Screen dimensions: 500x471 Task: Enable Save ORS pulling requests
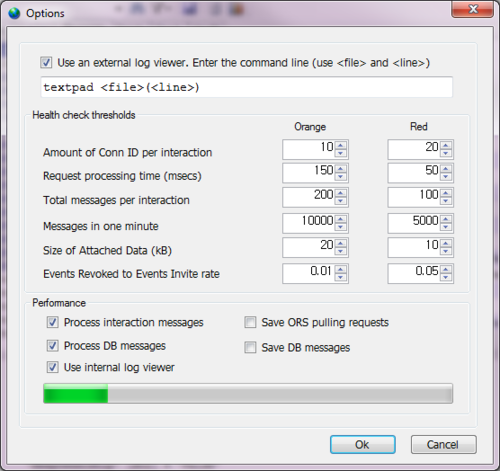pyautogui.click(x=250, y=322)
